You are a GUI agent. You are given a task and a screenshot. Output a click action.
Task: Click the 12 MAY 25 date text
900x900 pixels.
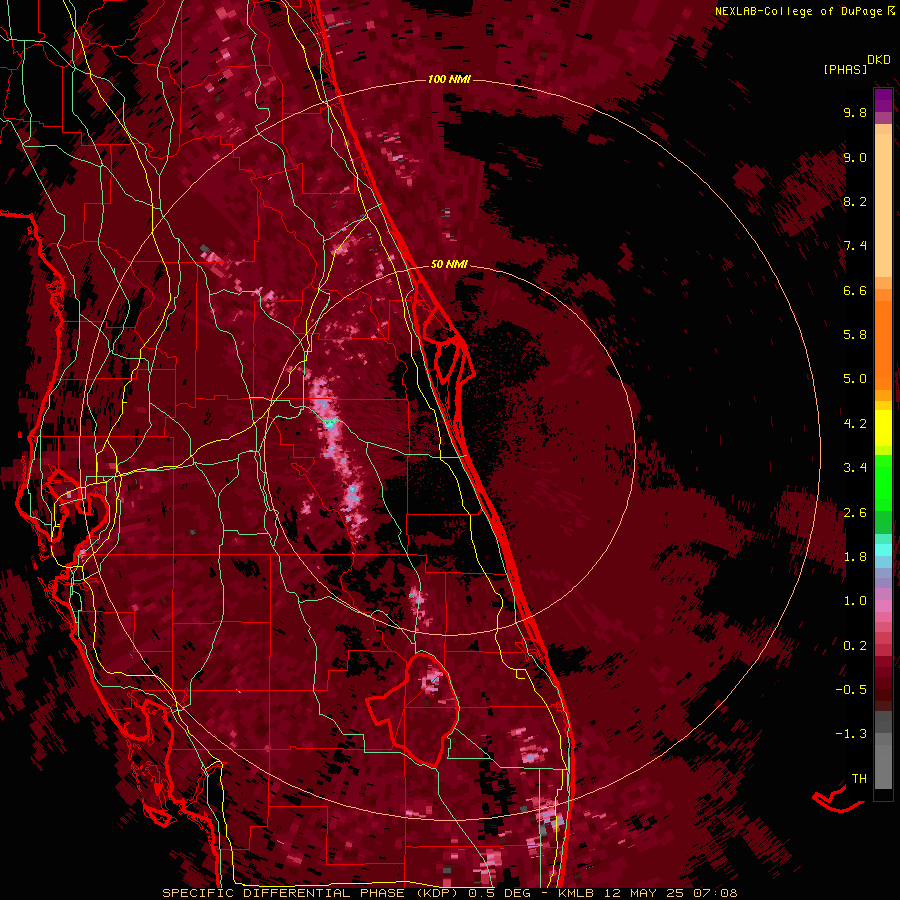(645, 893)
